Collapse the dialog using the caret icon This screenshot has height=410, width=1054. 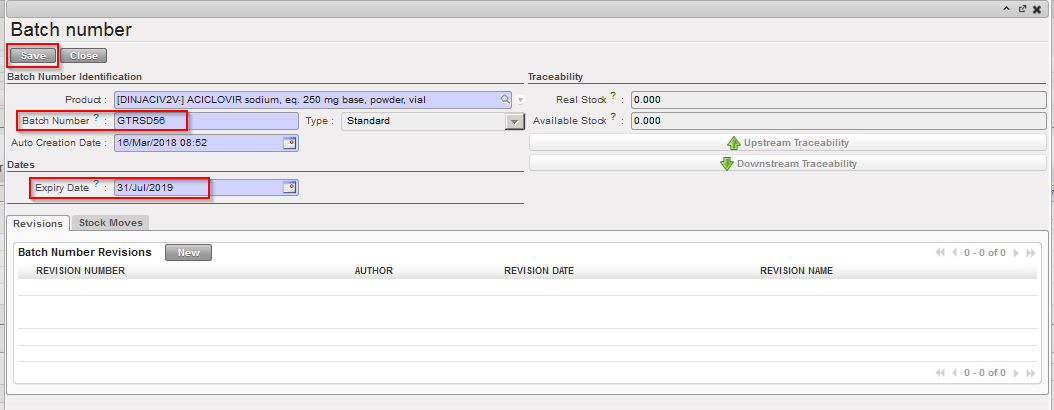(x=1008, y=8)
